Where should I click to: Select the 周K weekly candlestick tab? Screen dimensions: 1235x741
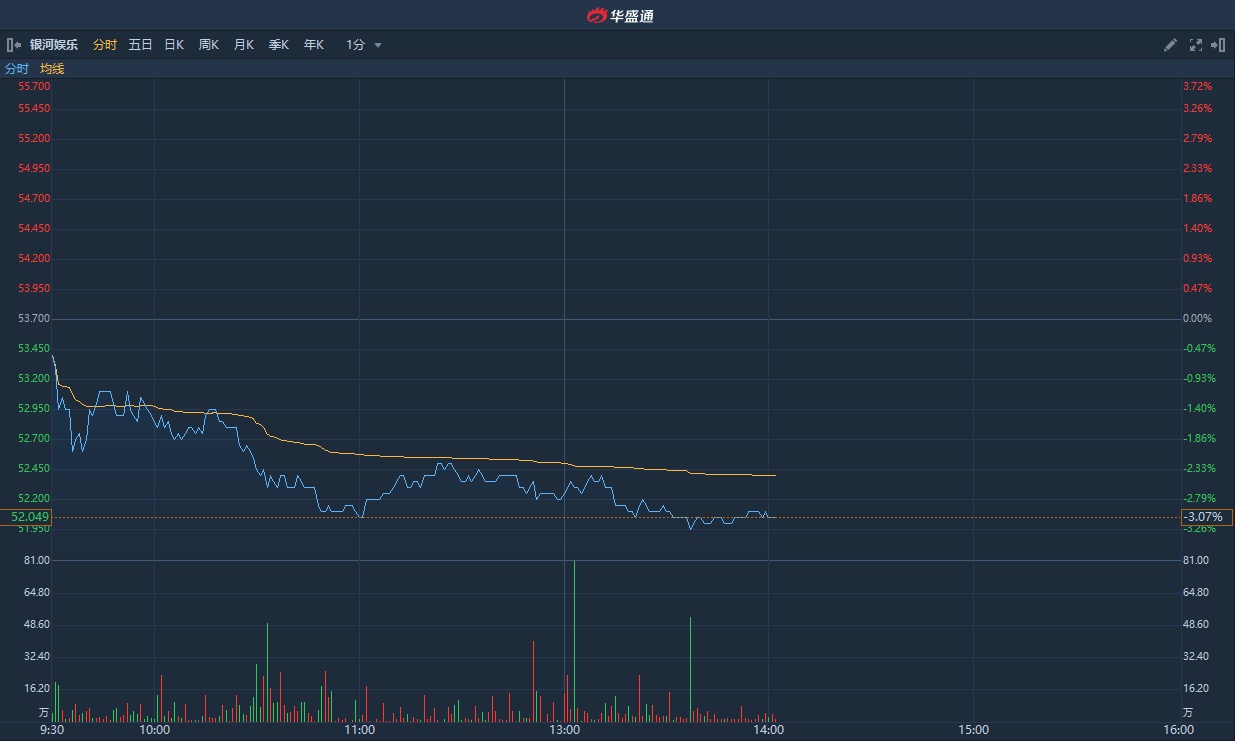[208, 45]
